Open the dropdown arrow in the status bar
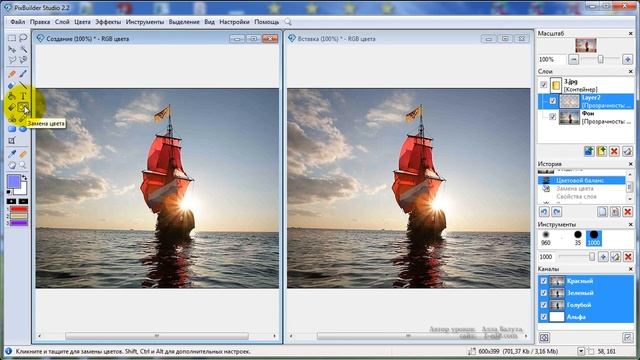640x360 pixels. coord(581,351)
